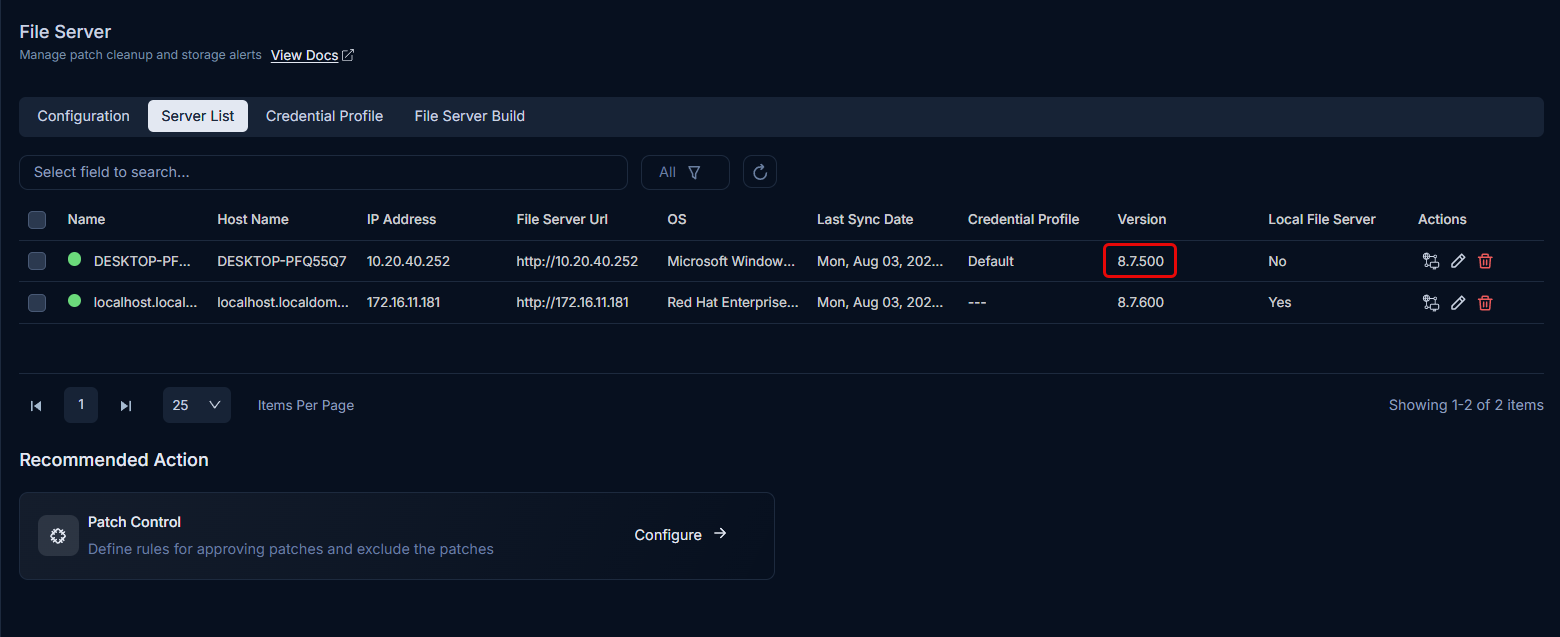Open the All filter dropdown

[x=685, y=172]
